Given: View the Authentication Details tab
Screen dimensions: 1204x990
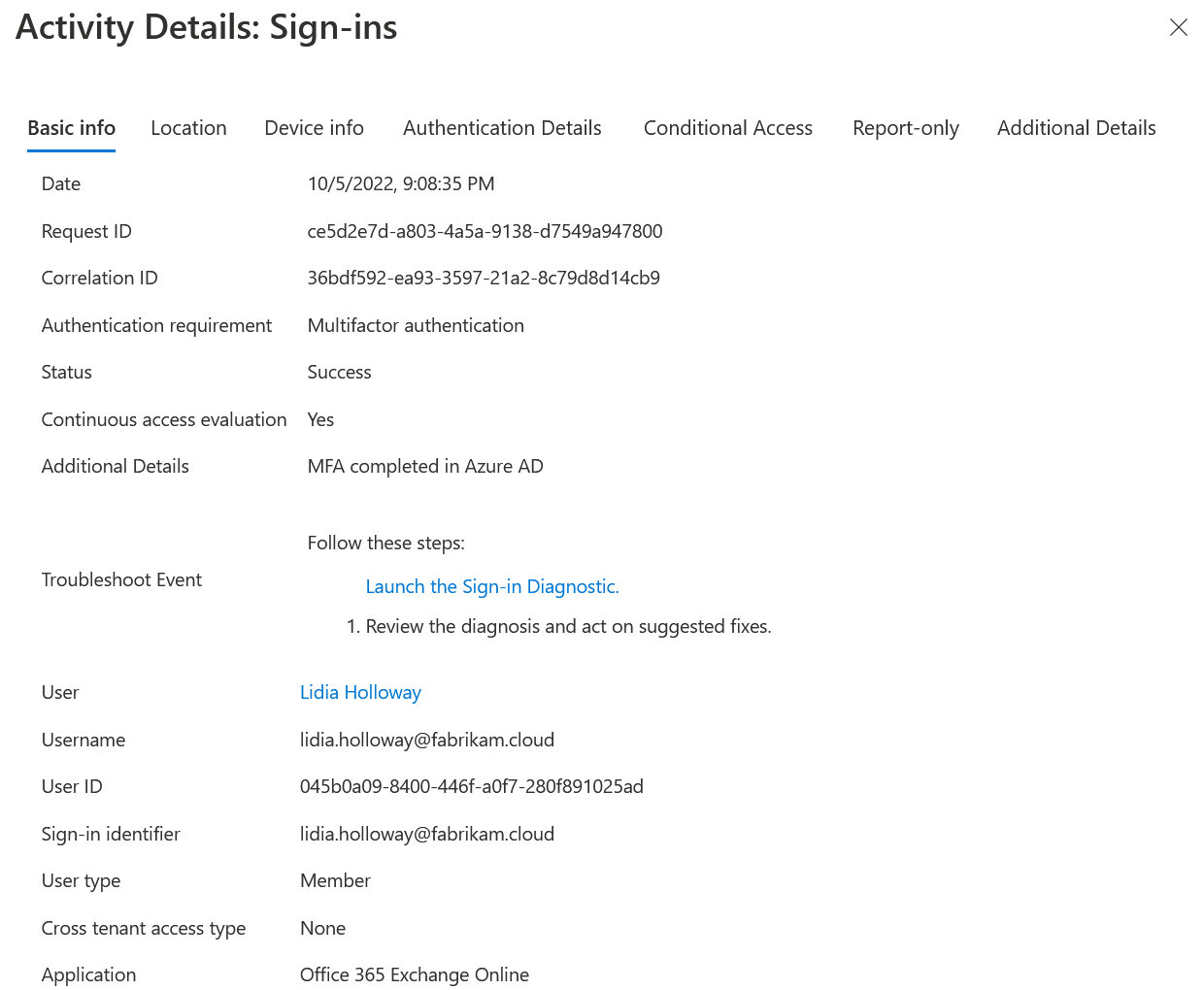Looking at the screenshot, I should [x=502, y=128].
